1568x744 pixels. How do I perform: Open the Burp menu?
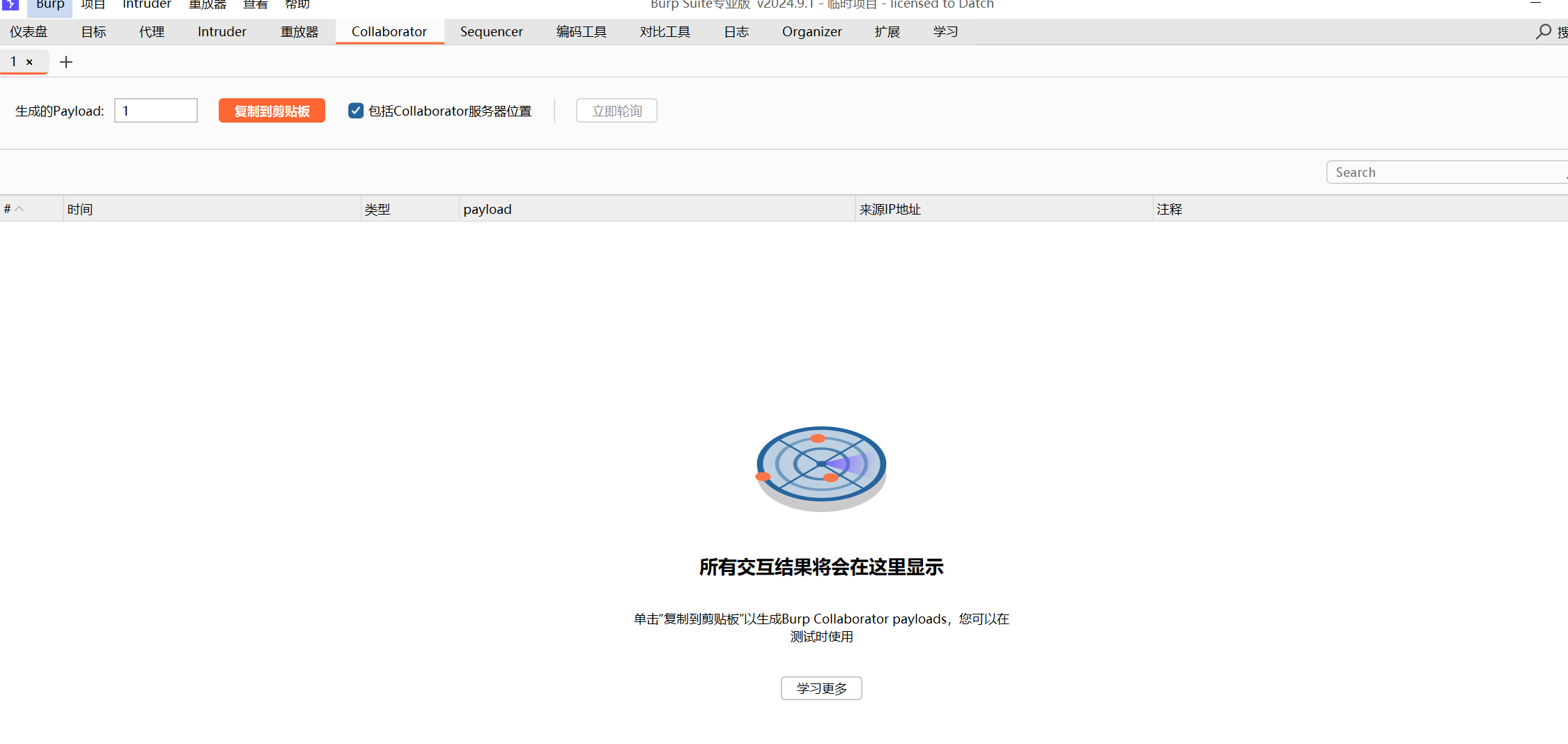pos(50,5)
